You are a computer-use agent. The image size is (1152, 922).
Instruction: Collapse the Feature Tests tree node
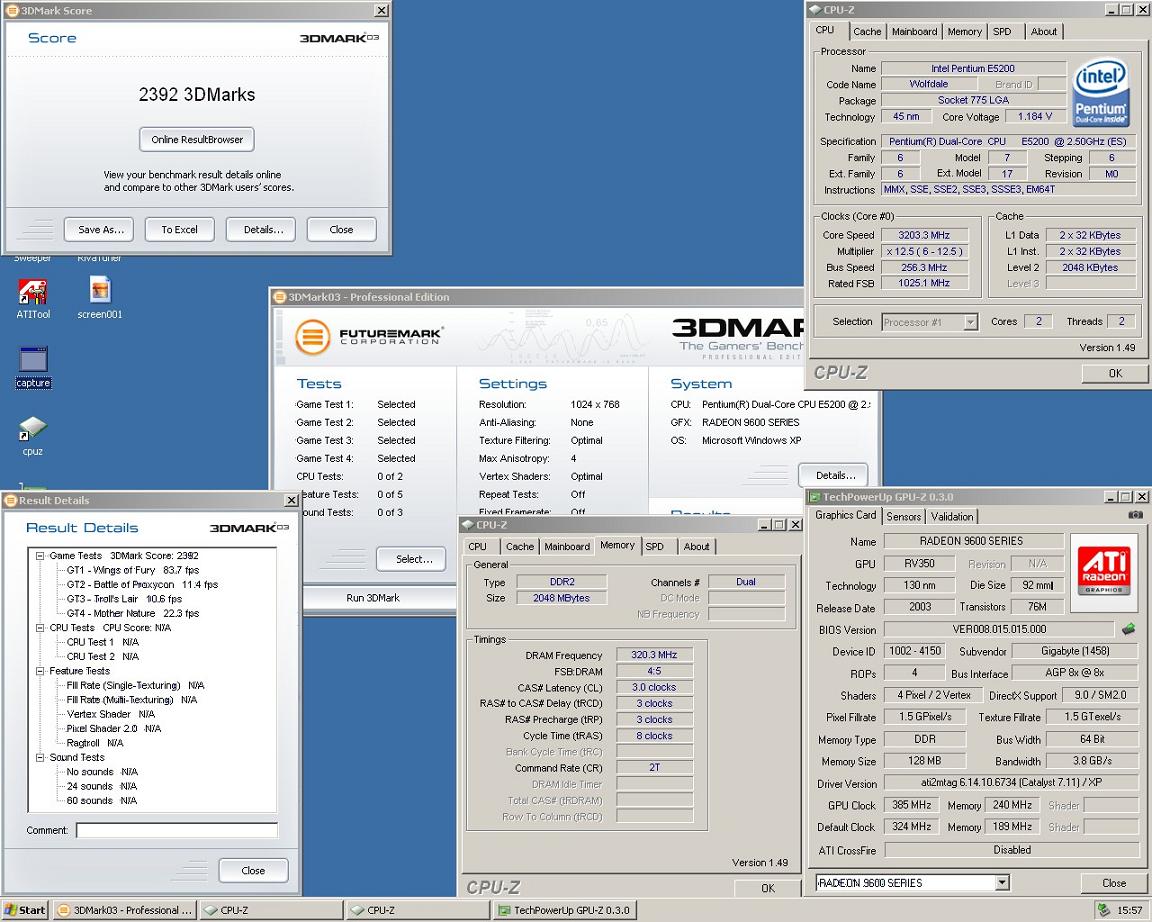(40, 671)
